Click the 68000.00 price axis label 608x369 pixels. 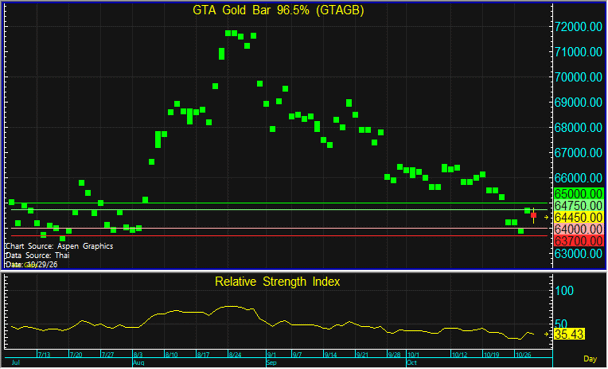(x=578, y=128)
